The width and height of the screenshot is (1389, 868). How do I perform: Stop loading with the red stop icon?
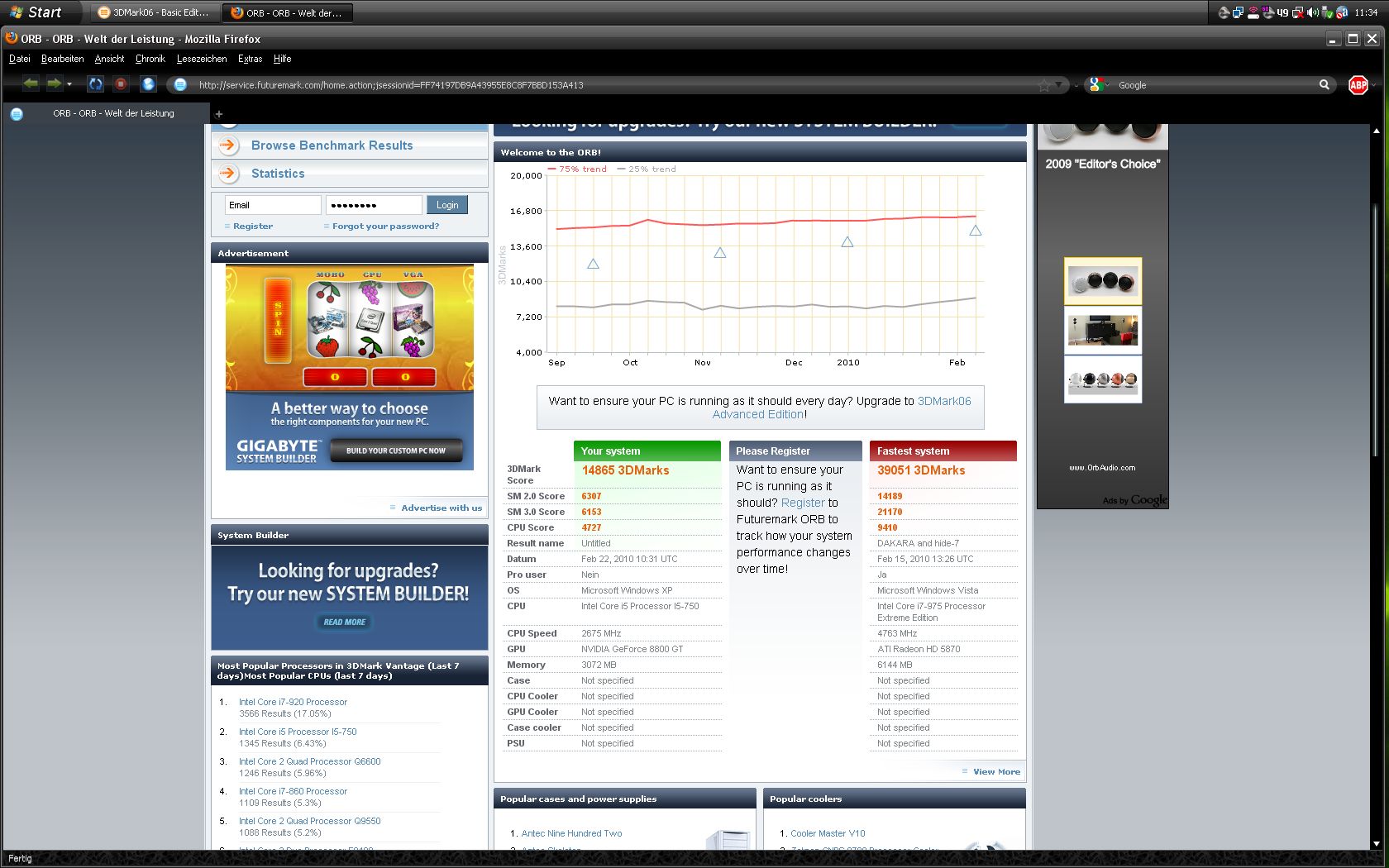tap(121, 84)
